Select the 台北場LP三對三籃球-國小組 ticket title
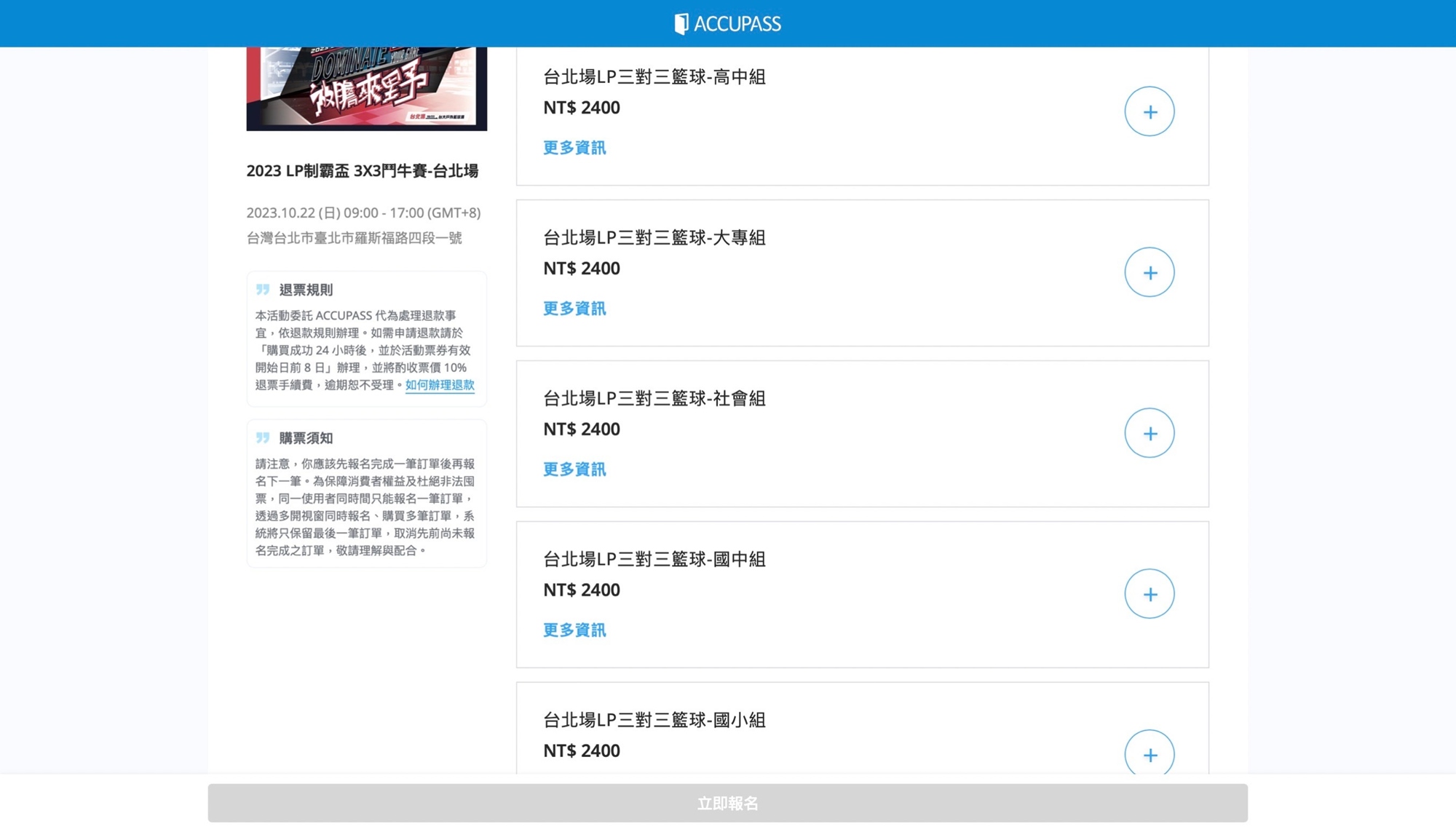This screenshot has height=832, width=1456. coord(654,721)
